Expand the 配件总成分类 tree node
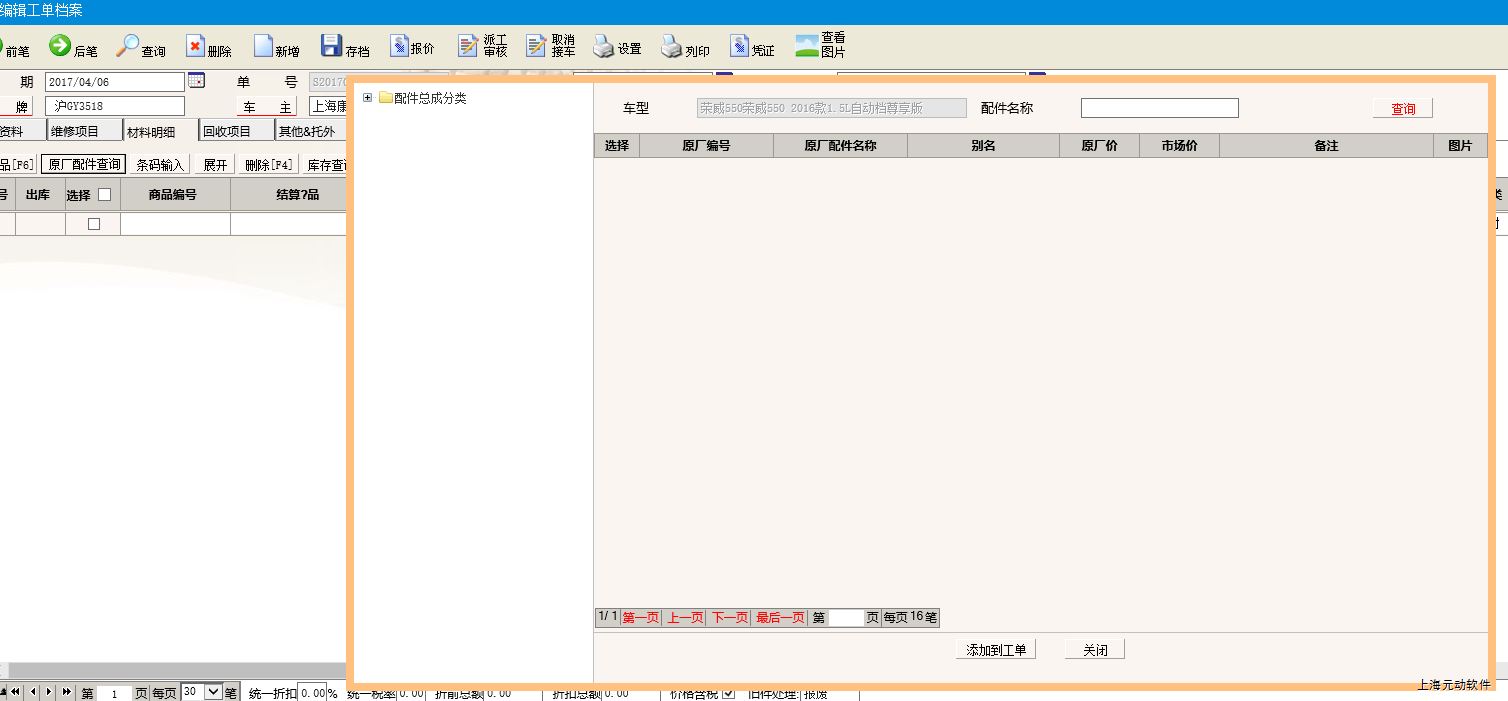 tap(368, 98)
